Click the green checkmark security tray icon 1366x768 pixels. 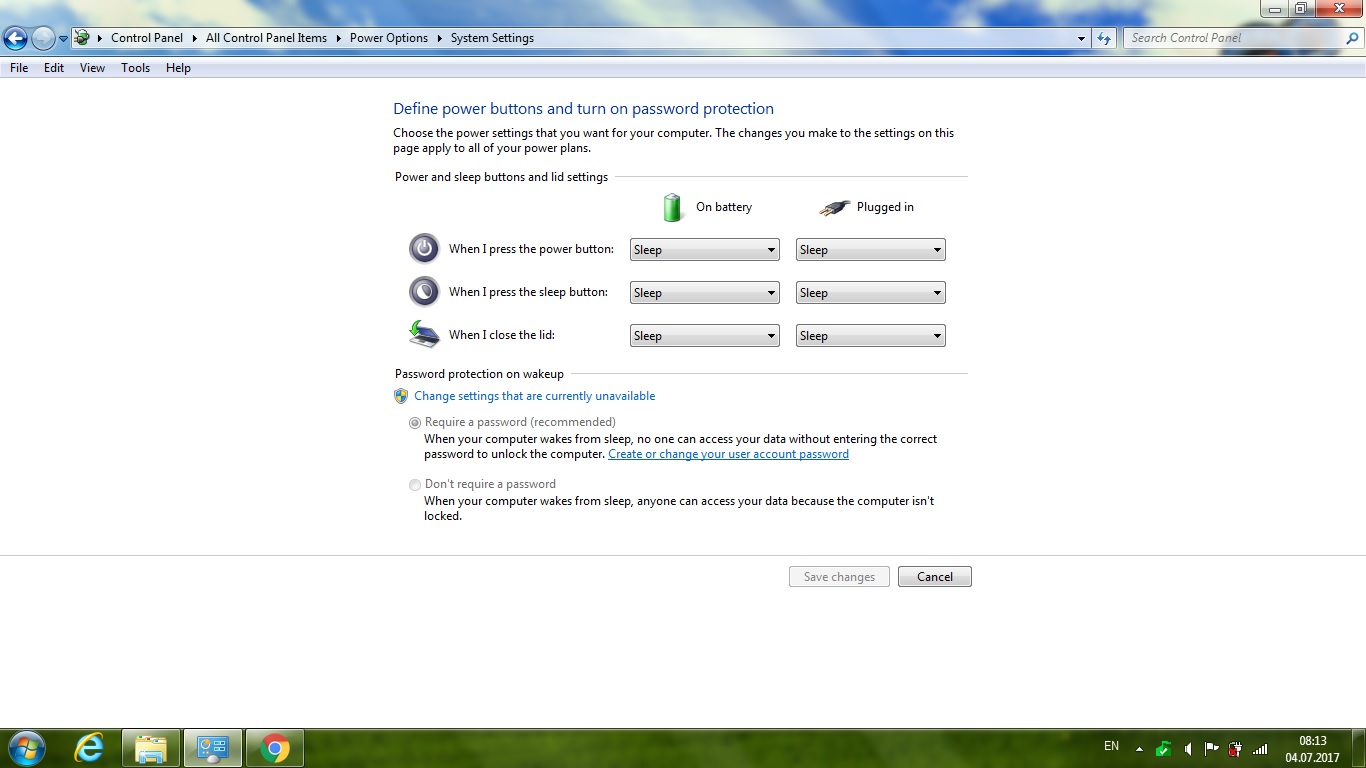pos(1163,748)
